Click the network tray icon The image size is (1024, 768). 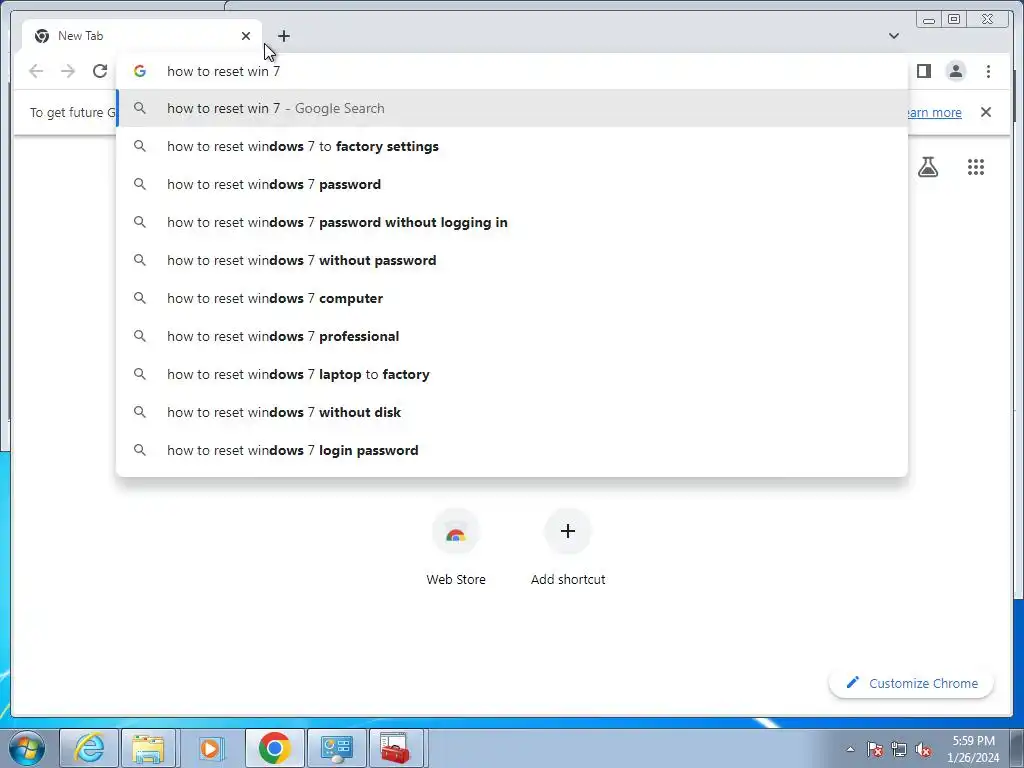pos(899,749)
